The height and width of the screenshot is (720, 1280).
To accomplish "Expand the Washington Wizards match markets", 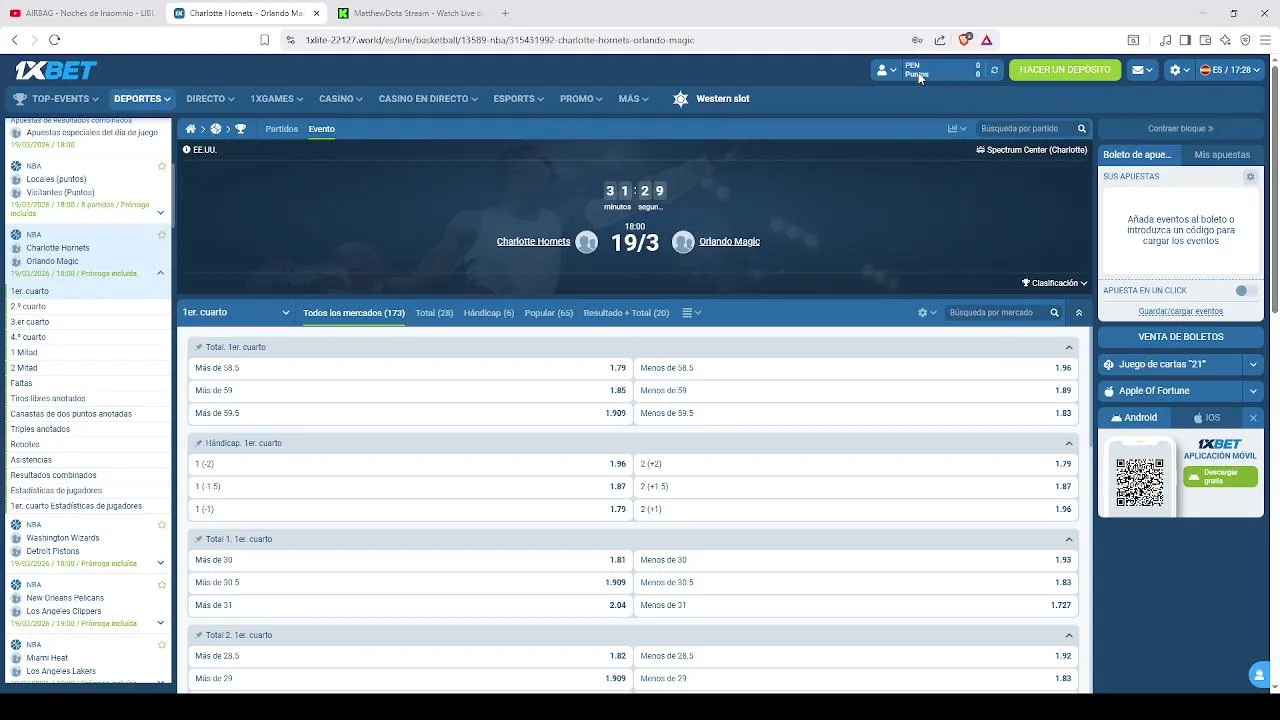I will pyautogui.click(x=160, y=563).
